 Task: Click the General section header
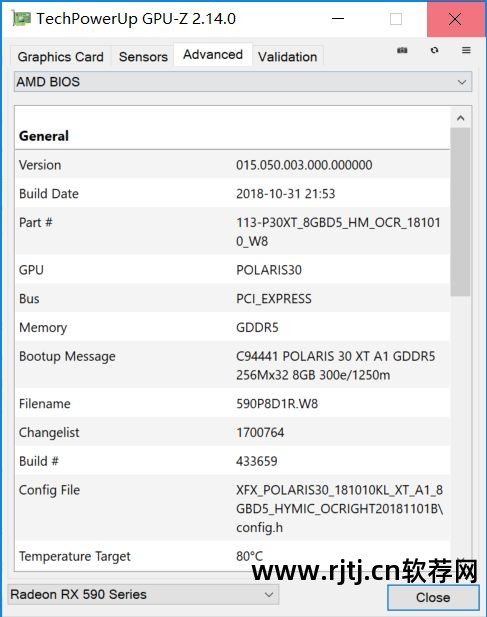click(x=44, y=136)
